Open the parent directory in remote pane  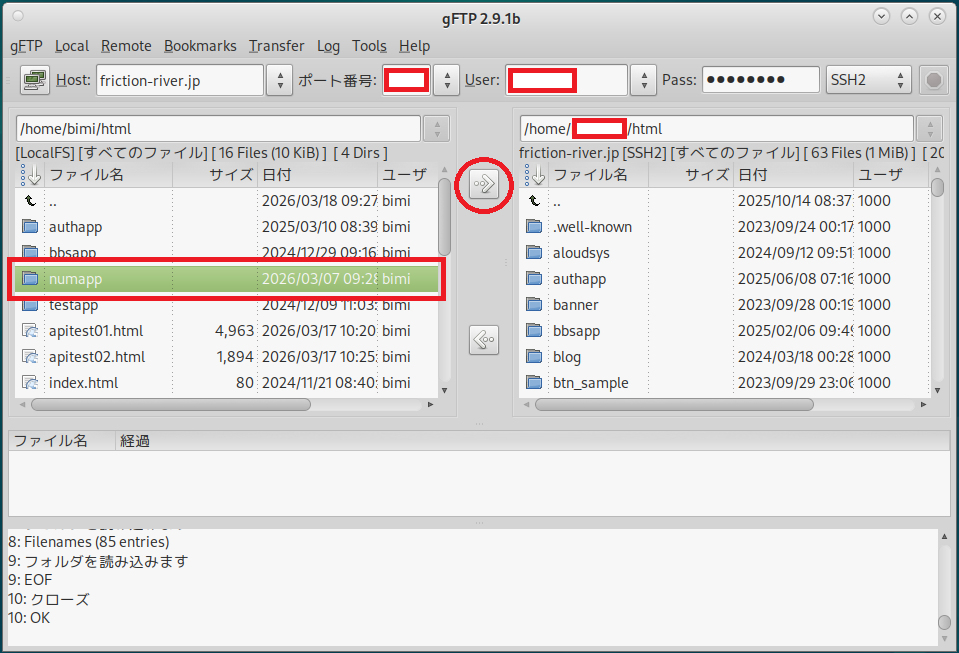[557, 201]
